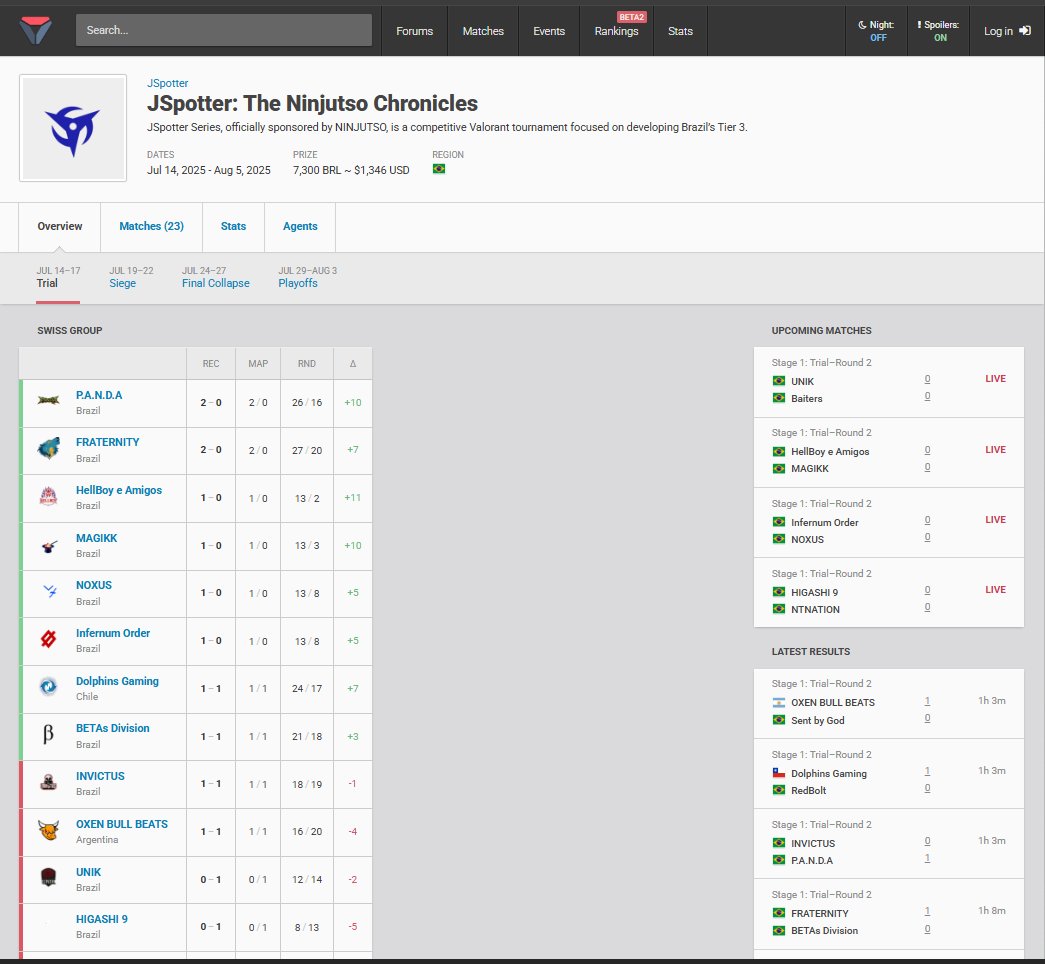1045x964 pixels.
Task: Open the Forums nav item
Action: coord(415,31)
